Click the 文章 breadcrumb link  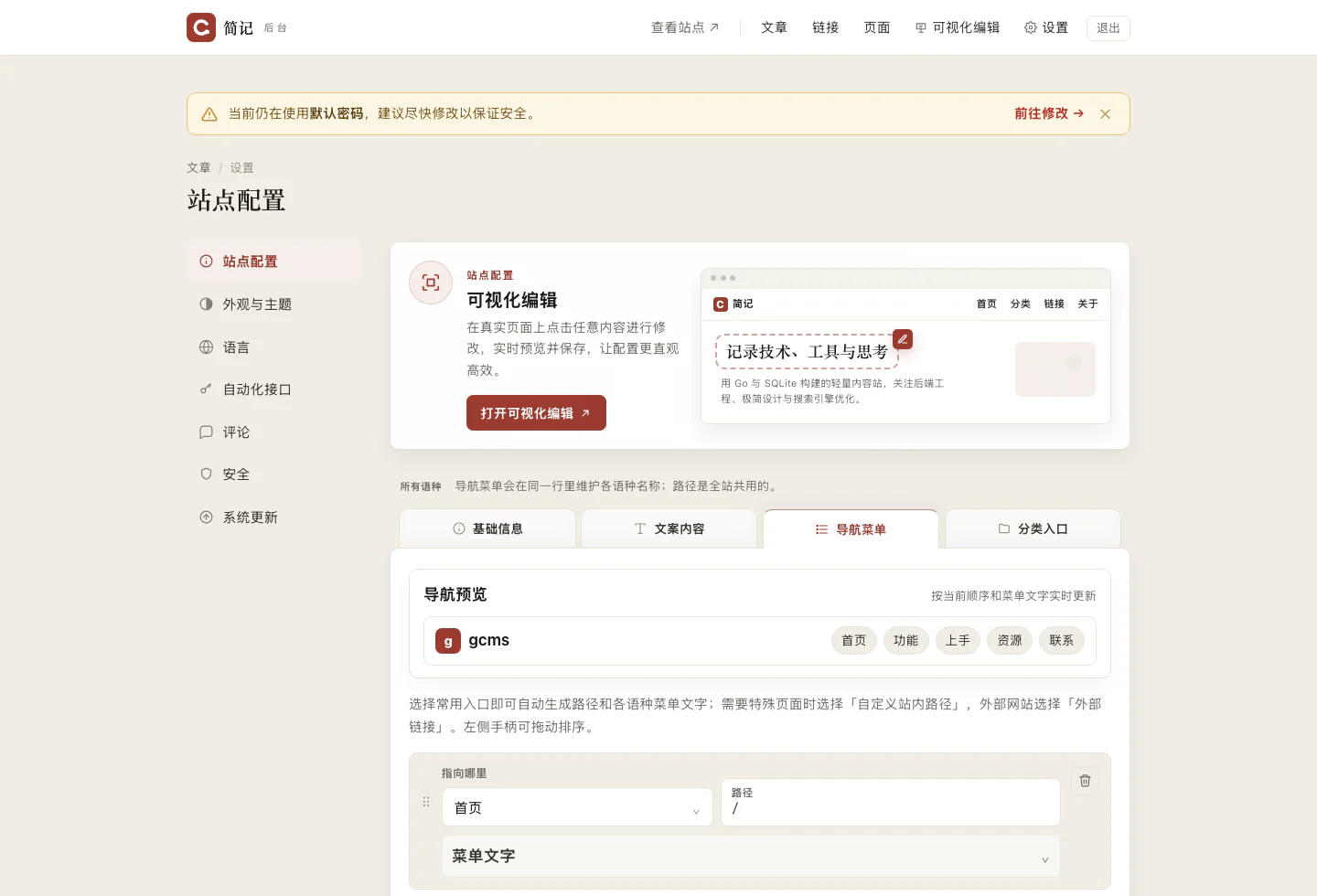[x=198, y=167]
